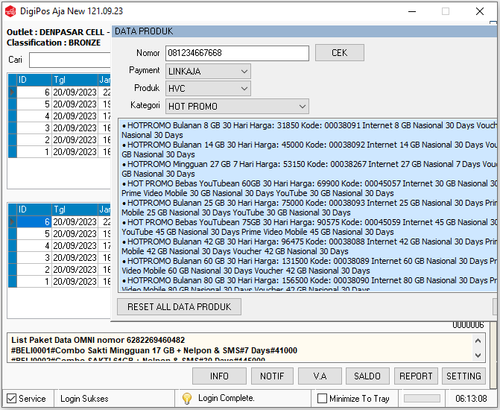Click RESET ALL DATA PRODUK button
Viewport: 500px width, 410px height.
(x=179, y=307)
